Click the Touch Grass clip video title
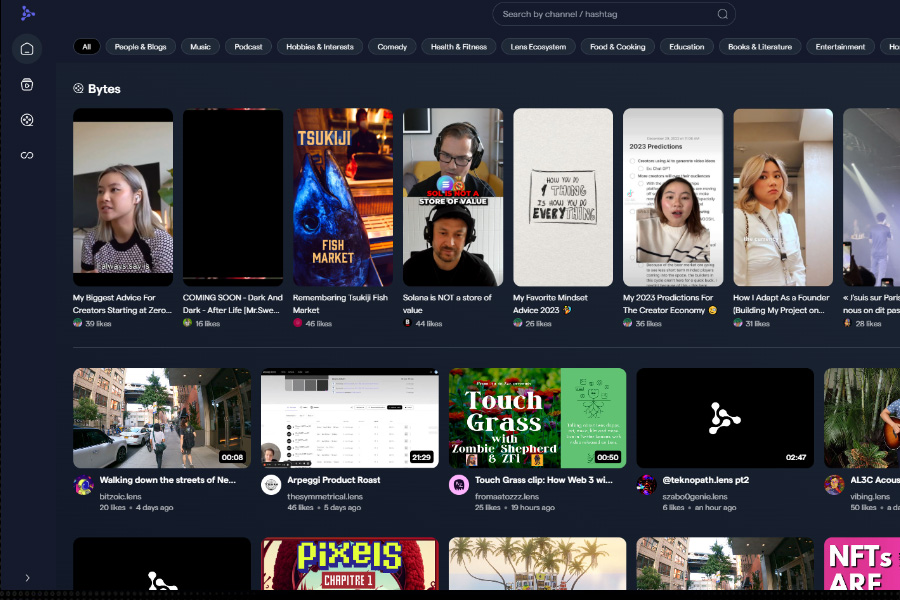 click(x=544, y=480)
